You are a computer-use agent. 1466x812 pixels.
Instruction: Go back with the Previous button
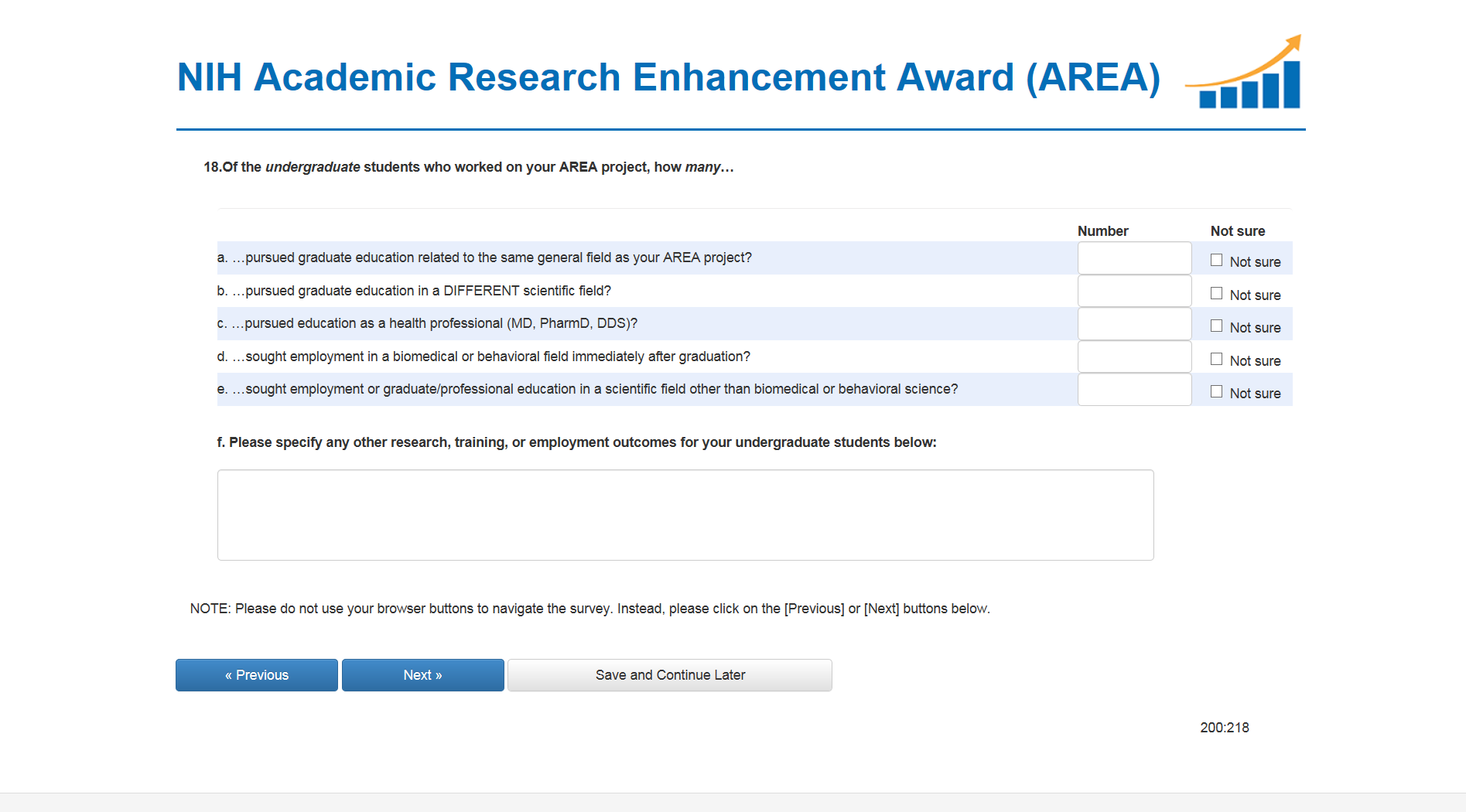point(257,675)
